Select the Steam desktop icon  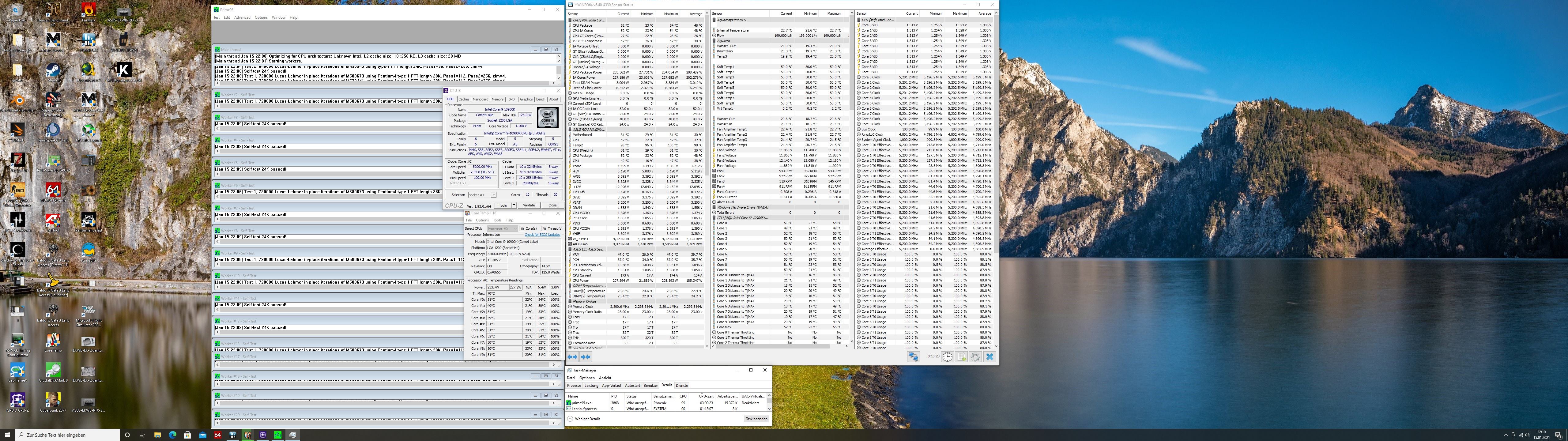pos(53,71)
